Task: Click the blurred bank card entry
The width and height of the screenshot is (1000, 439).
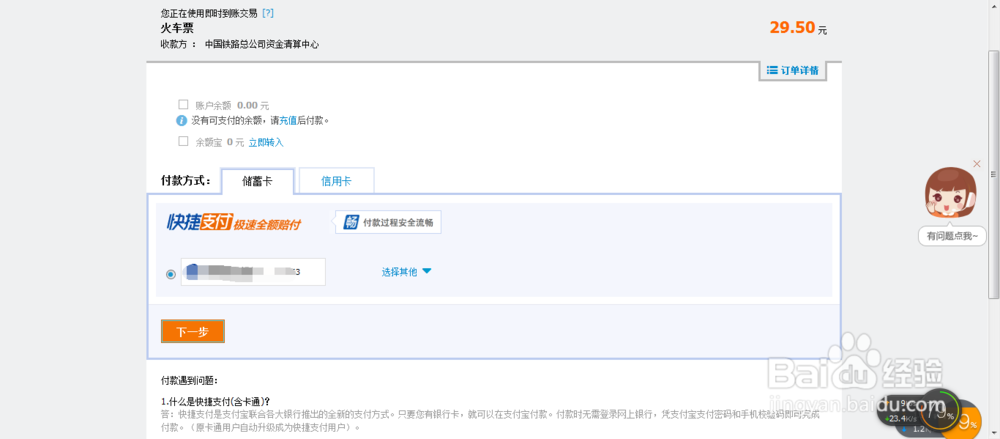Action: 253,272
